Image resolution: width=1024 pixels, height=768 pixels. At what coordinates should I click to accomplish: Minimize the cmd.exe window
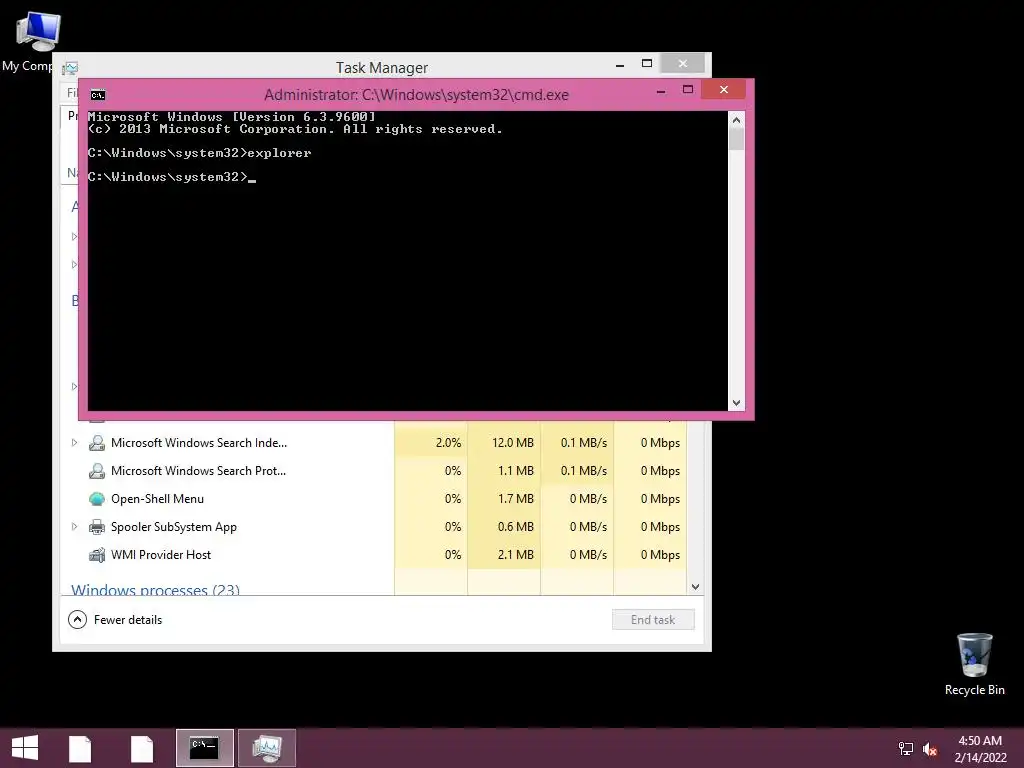pyautogui.click(x=661, y=90)
